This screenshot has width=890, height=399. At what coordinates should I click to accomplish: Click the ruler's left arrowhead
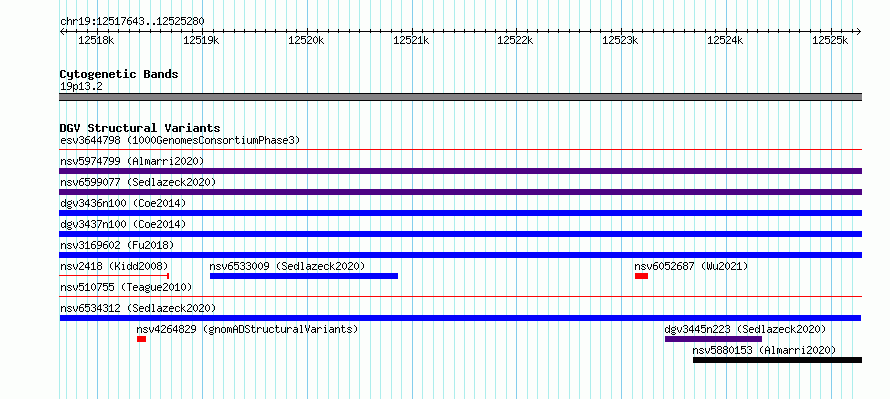pyautogui.click(x=62, y=32)
